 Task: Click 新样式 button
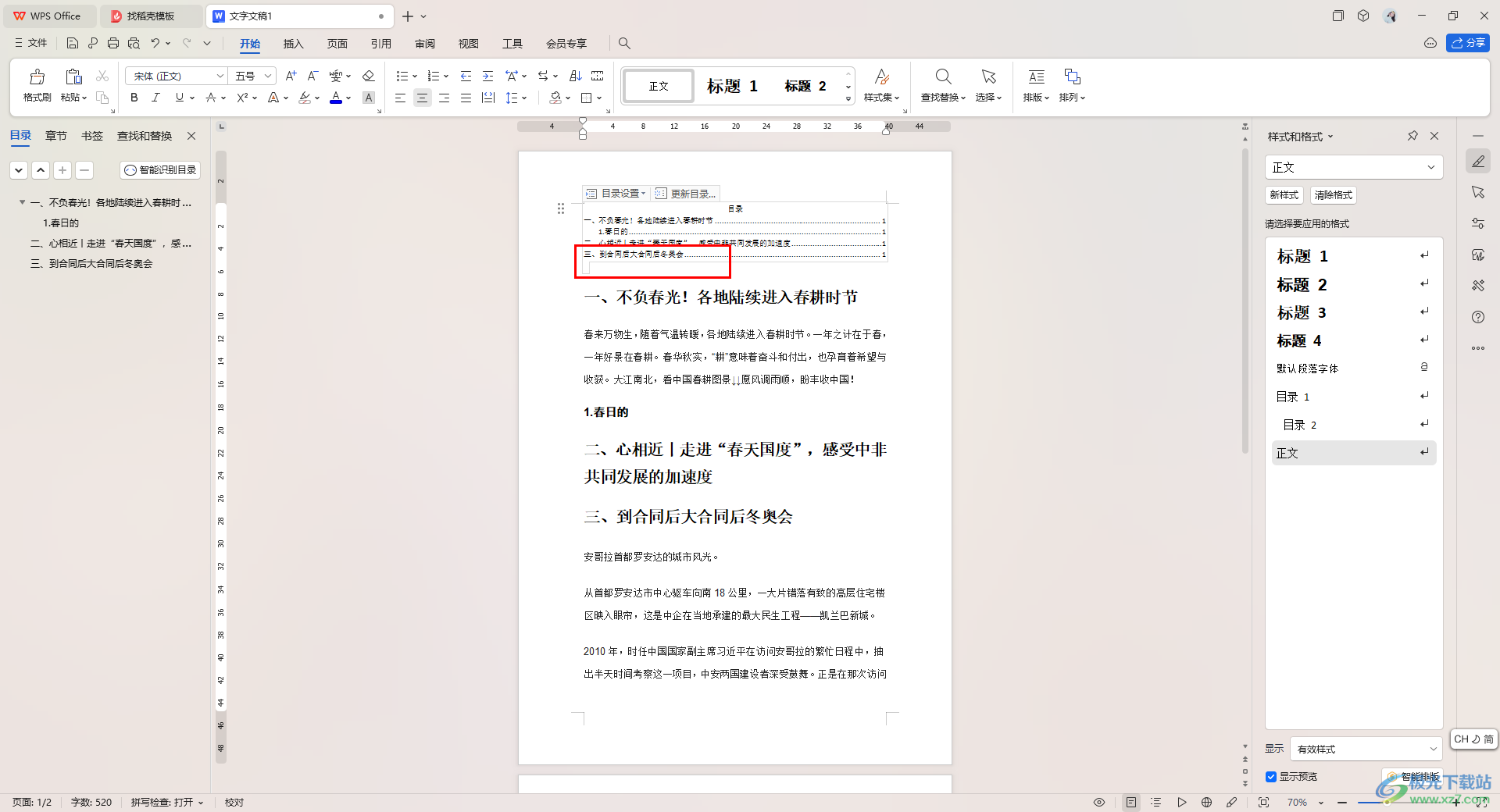[1284, 195]
